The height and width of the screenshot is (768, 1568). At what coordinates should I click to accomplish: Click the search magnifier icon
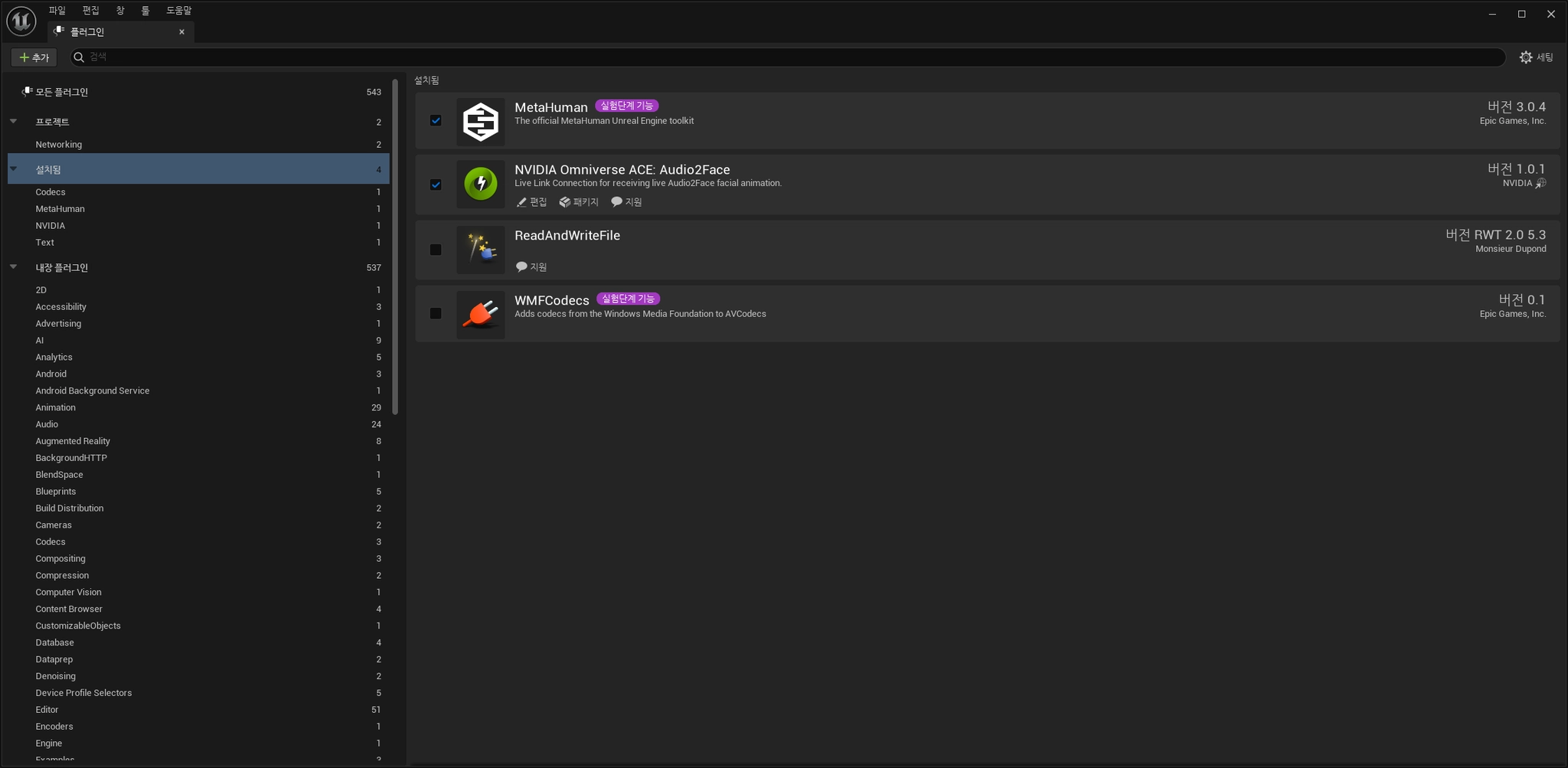(79, 57)
